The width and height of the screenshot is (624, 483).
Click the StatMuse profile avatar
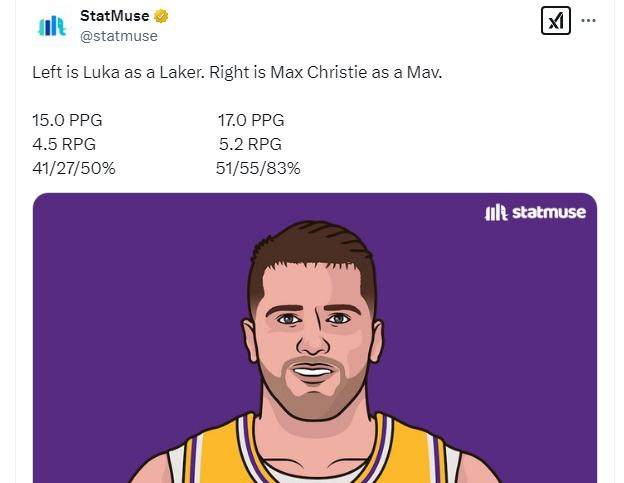(x=51, y=26)
